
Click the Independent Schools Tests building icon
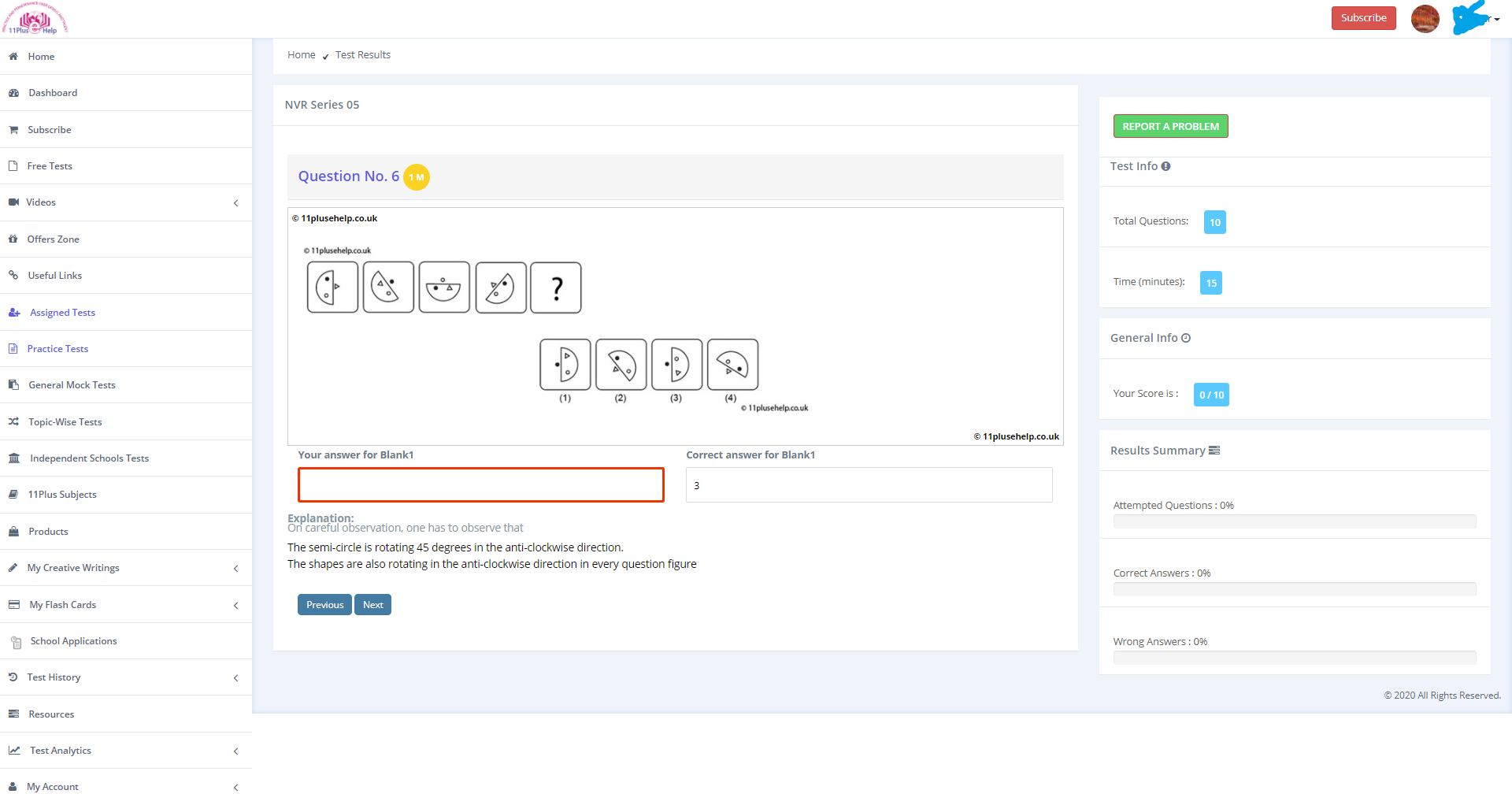coord(14,458)
